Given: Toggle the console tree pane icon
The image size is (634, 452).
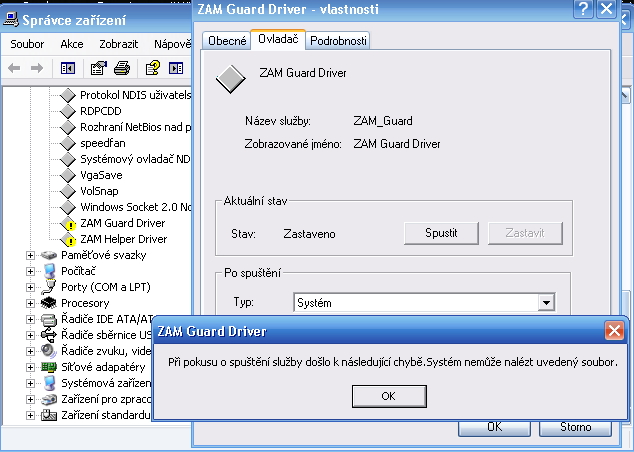Looking at the screenshot, I should (68, 68).
